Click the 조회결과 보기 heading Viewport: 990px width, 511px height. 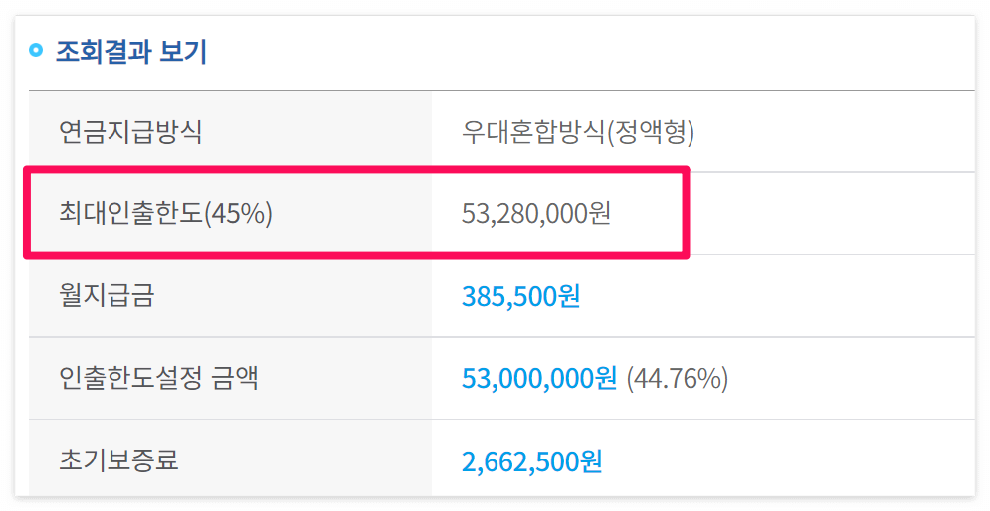click(131, 51)
